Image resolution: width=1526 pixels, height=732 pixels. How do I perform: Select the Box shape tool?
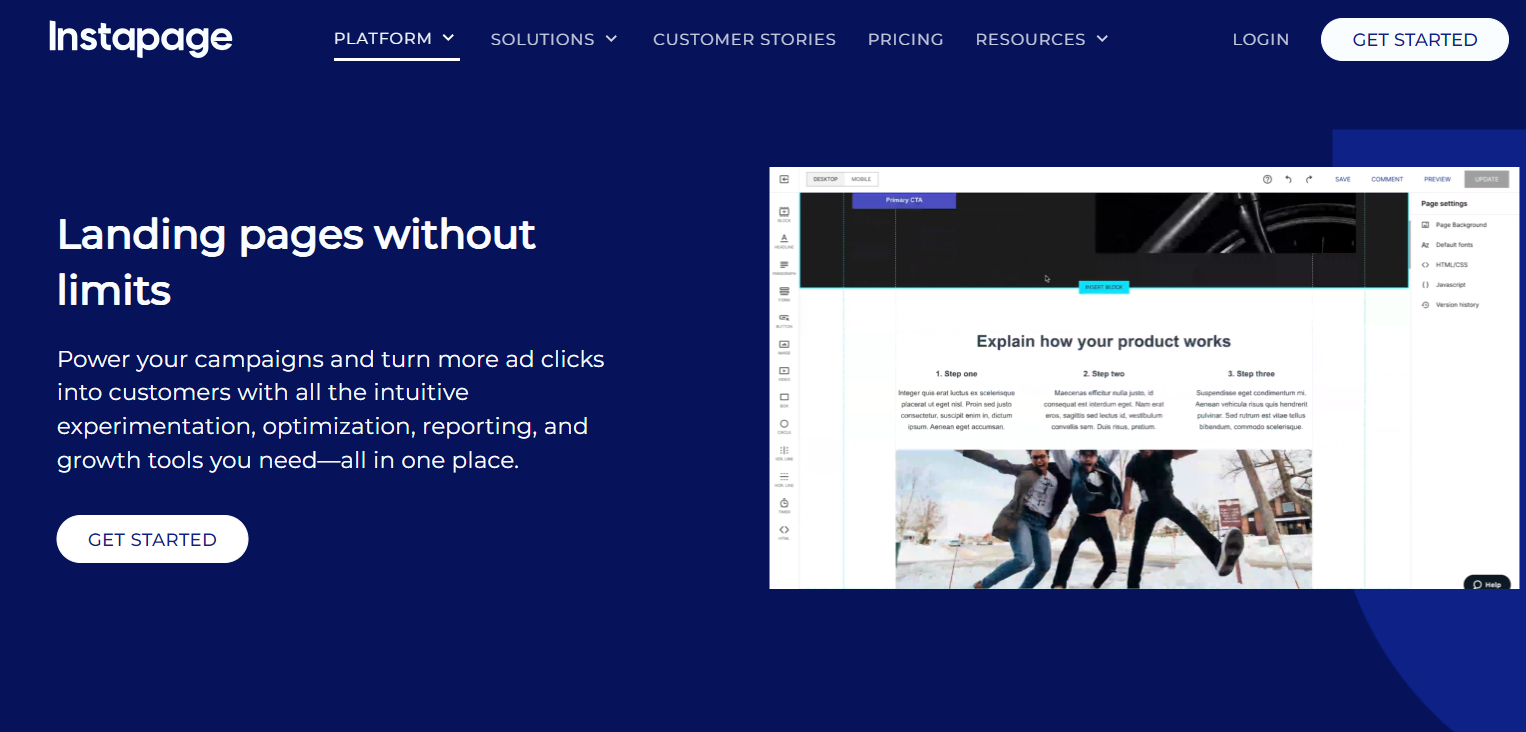[x=784, y=399]
